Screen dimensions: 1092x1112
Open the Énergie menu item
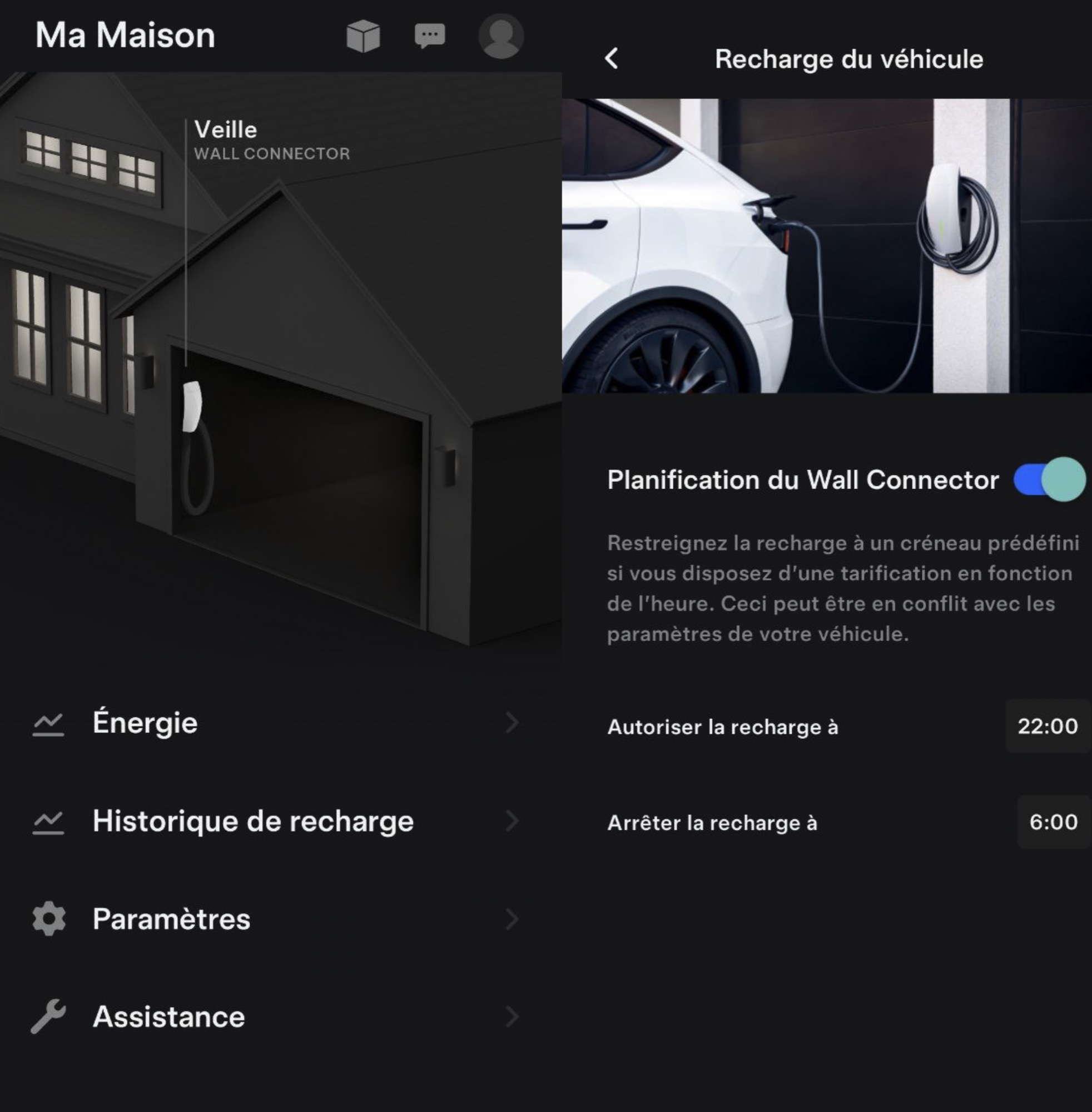275,723
